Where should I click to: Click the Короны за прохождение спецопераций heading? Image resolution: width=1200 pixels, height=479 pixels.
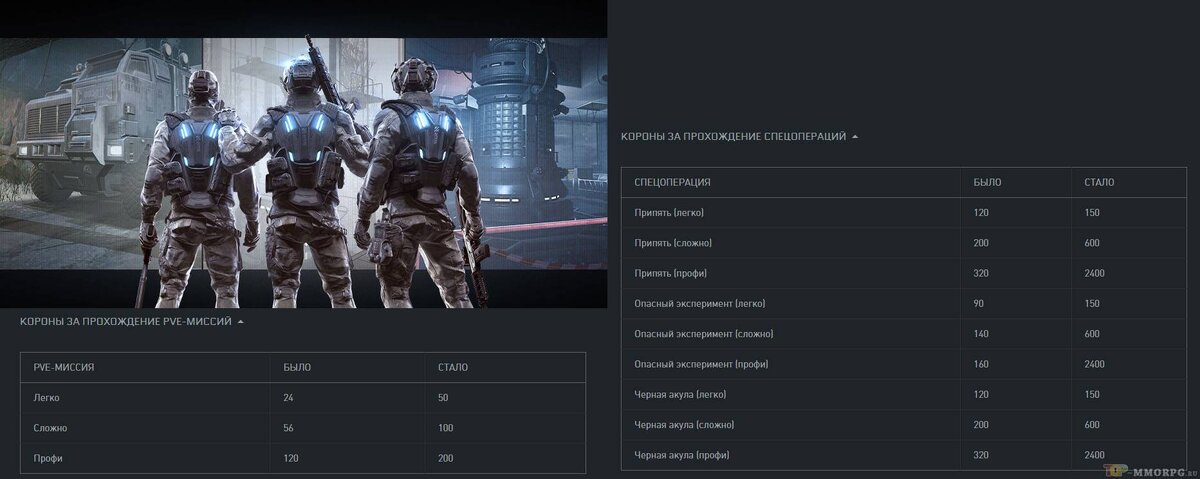[733, 136]
